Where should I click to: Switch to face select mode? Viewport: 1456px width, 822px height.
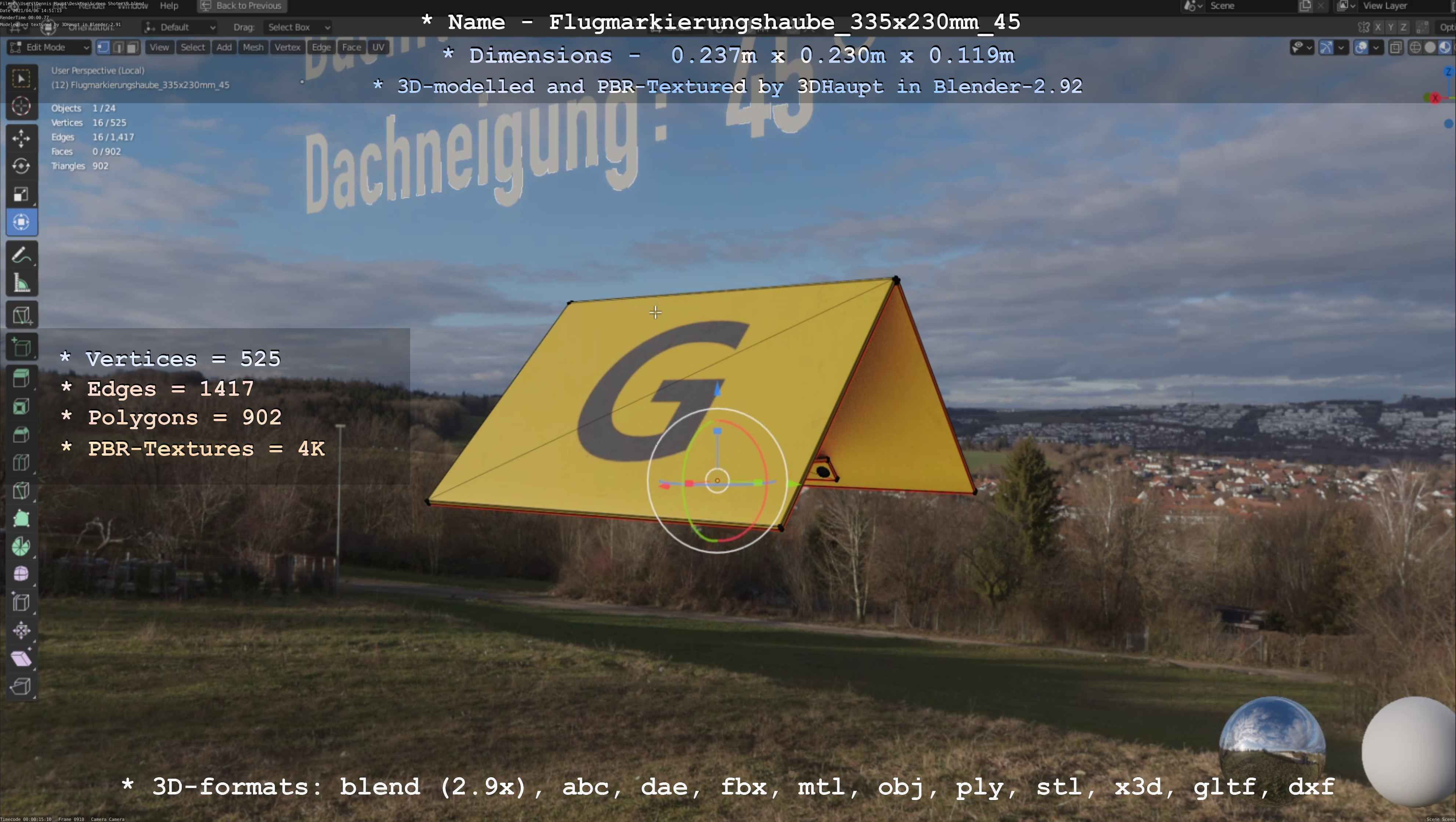pyautogui.click(x=132, y=47)
